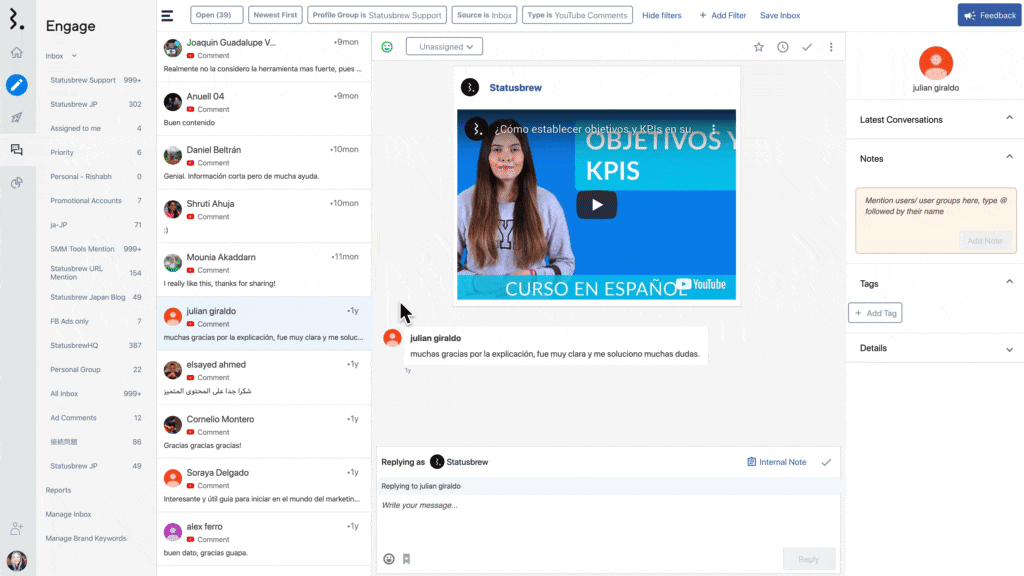Collapse the Latest Conversations section

point(1009,119)
